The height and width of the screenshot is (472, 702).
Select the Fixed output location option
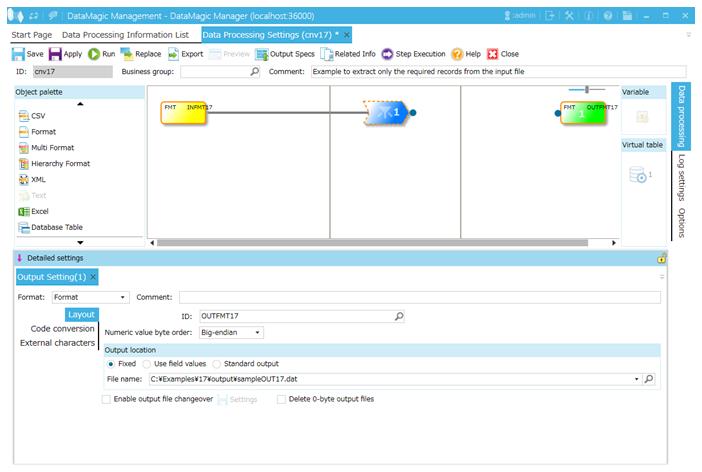[111, 364]
